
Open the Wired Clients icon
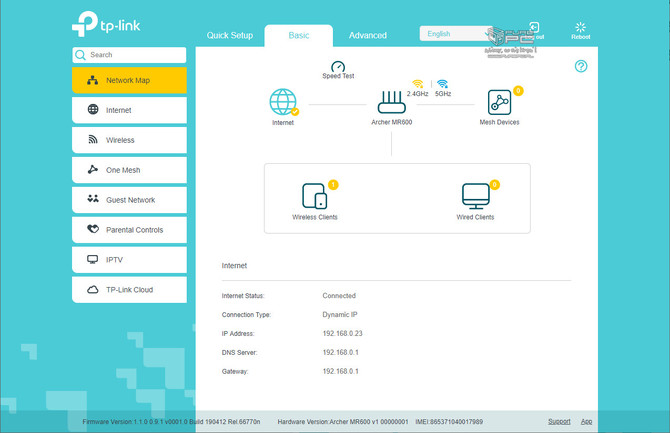pos(476,196)
